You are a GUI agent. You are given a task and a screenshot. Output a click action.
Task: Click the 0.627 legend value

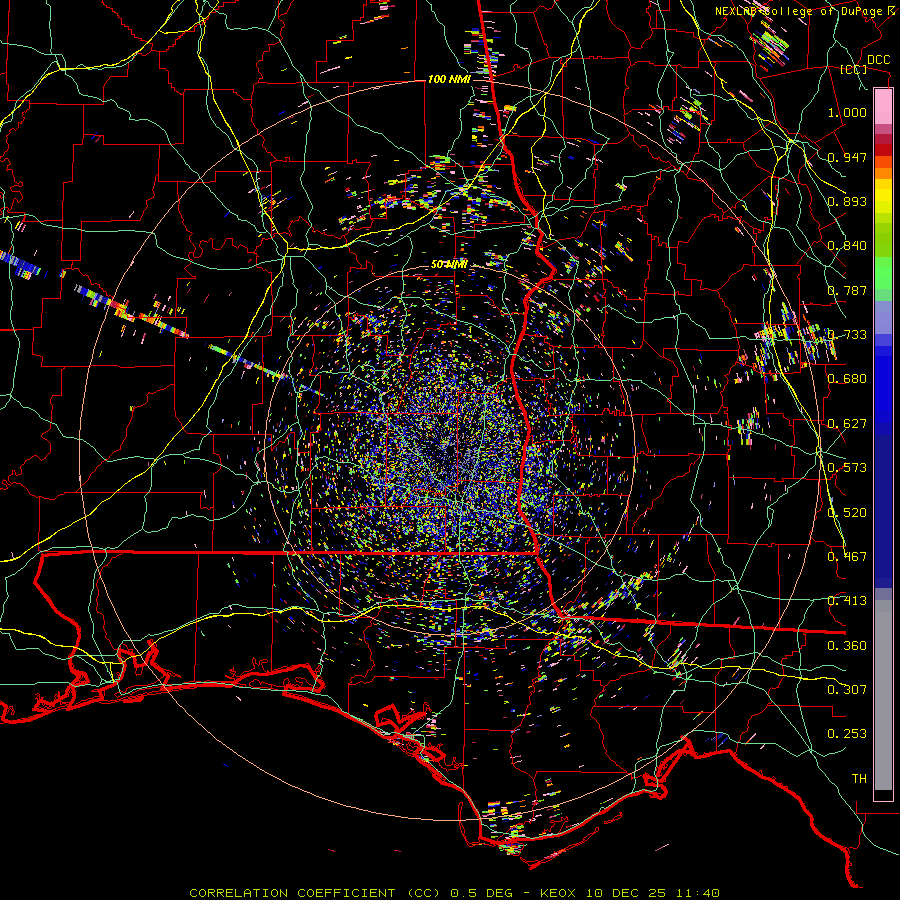point(847,424)
